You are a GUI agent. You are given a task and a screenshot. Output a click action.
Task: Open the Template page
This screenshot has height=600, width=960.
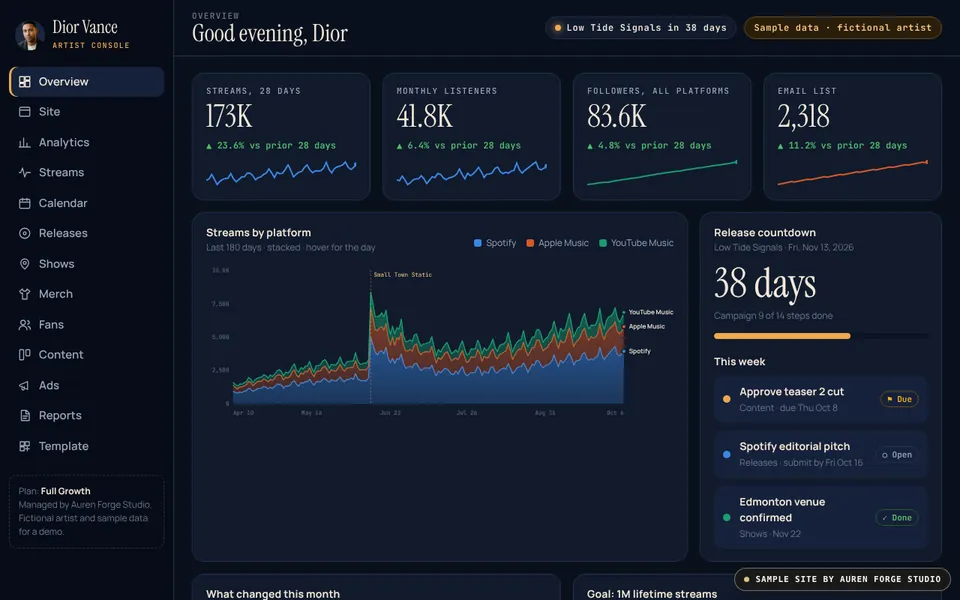point(87,446)
